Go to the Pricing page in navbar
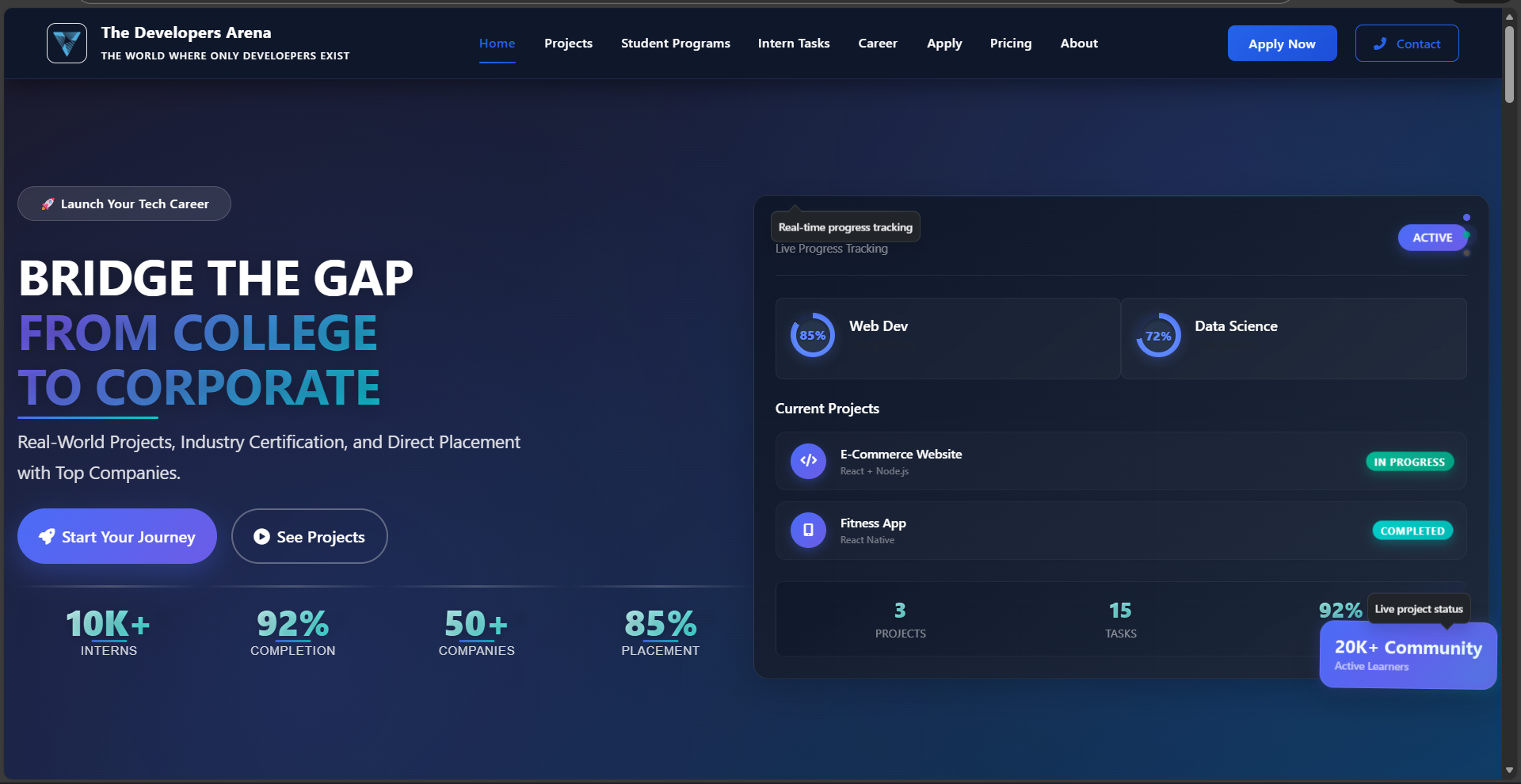The height and width of the screenshot is (784, 1521). click(1010, 44)
